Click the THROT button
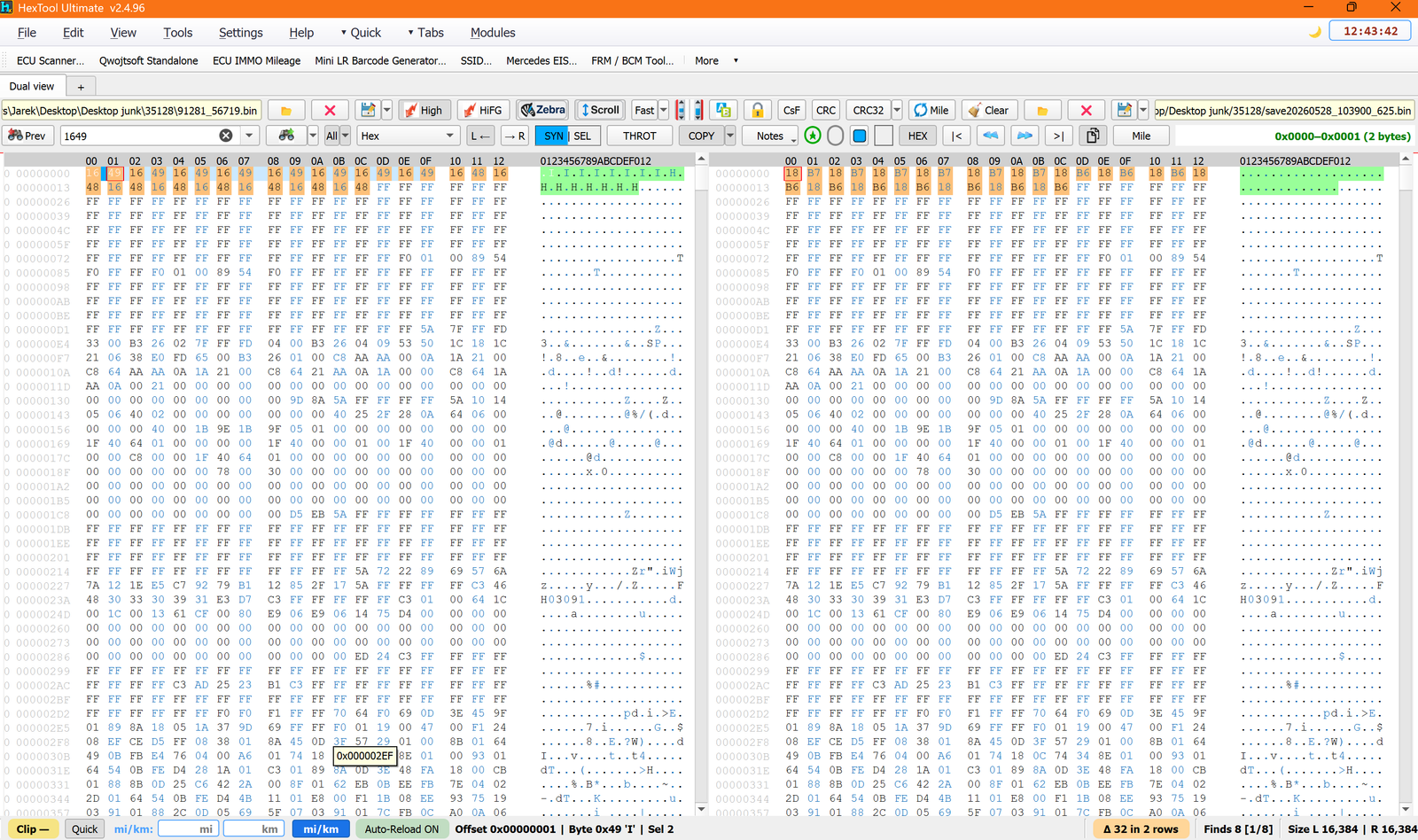The image size is (1418, 840). (640, 136)
